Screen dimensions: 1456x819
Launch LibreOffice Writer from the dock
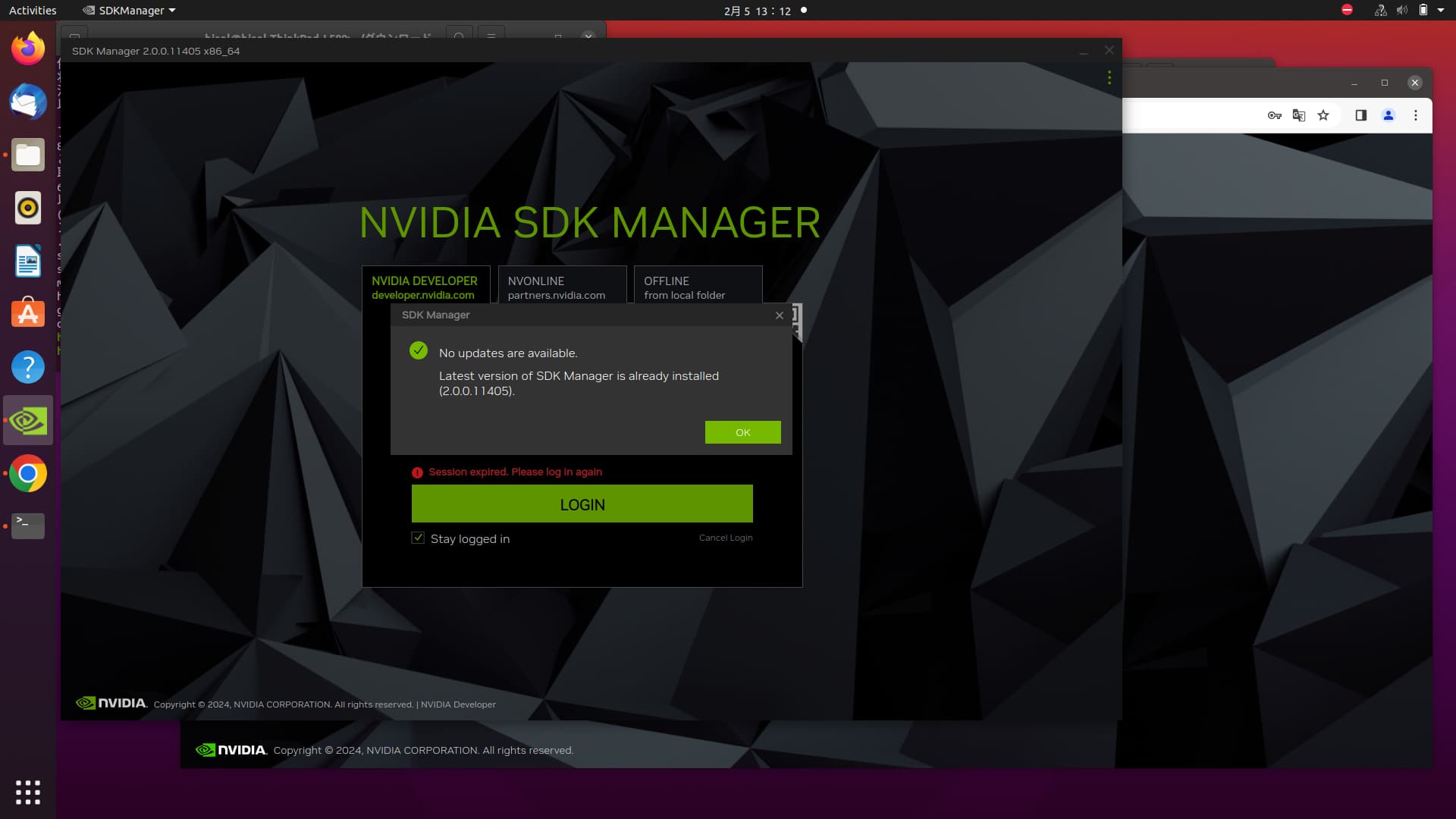(x=28, y=261)
